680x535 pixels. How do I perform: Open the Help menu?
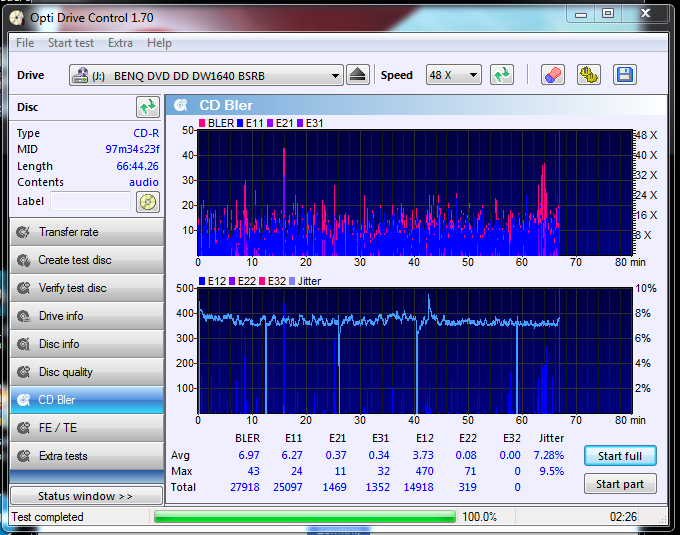[159, 43]
